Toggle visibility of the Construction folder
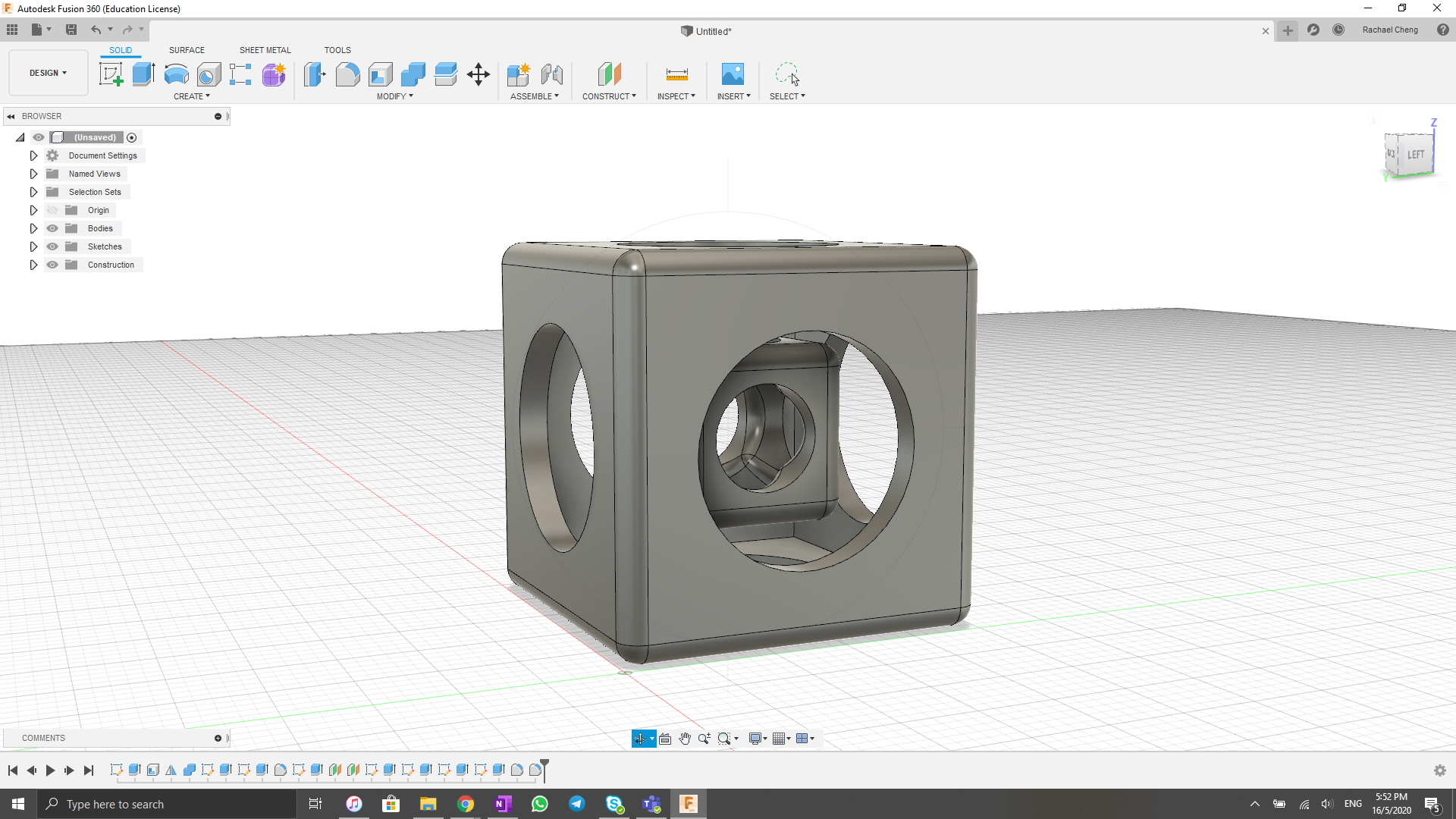 (x=52, y=265)
